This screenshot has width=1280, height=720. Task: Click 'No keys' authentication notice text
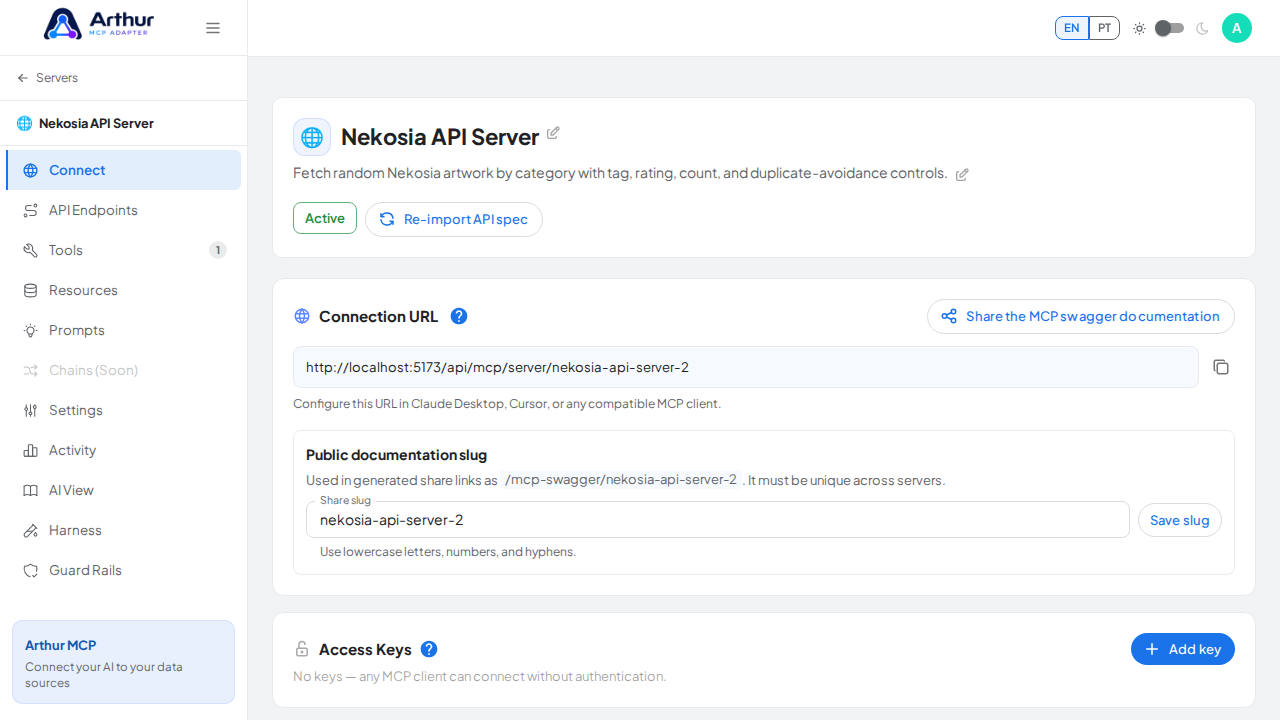tap(479, 676)
